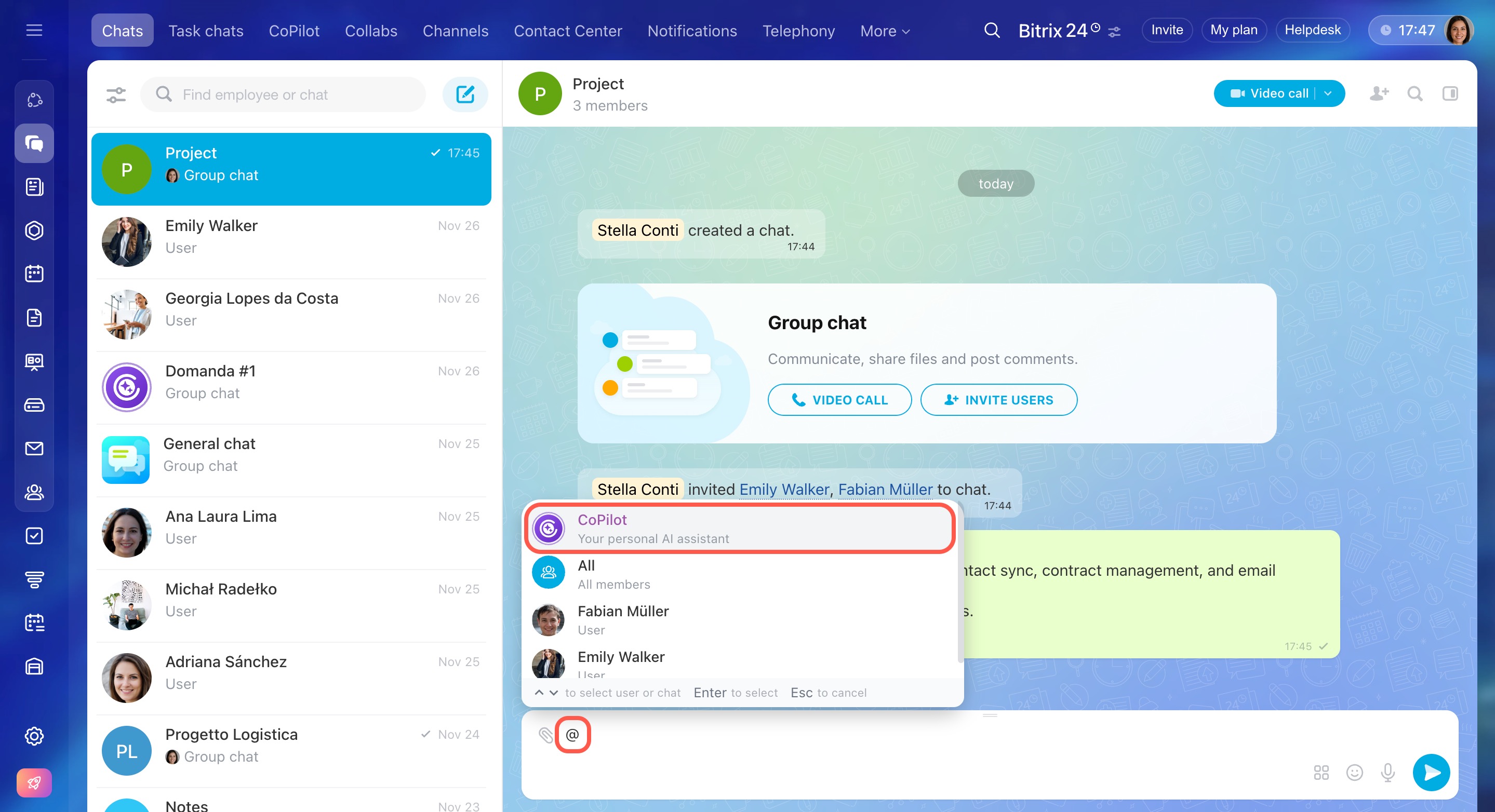The image size is (1495, 812).
Task: Click the paperclip attach file icon
Action: [545, 735]
